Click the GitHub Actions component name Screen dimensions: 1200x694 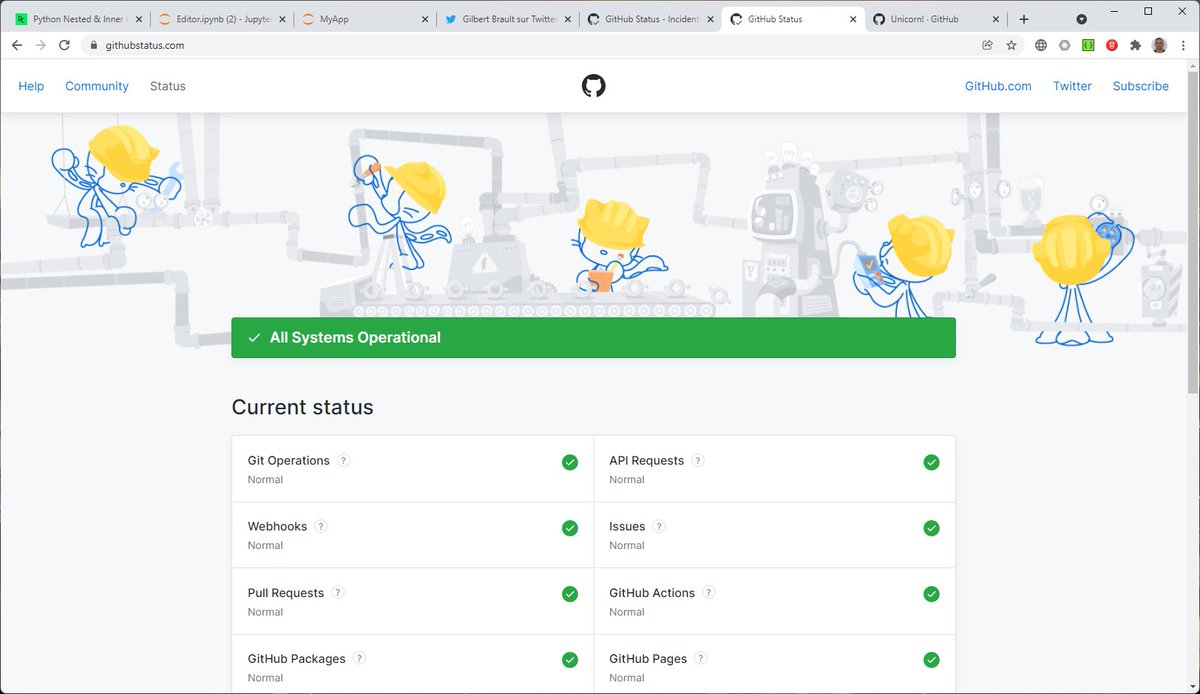click(x=652, y=593)
